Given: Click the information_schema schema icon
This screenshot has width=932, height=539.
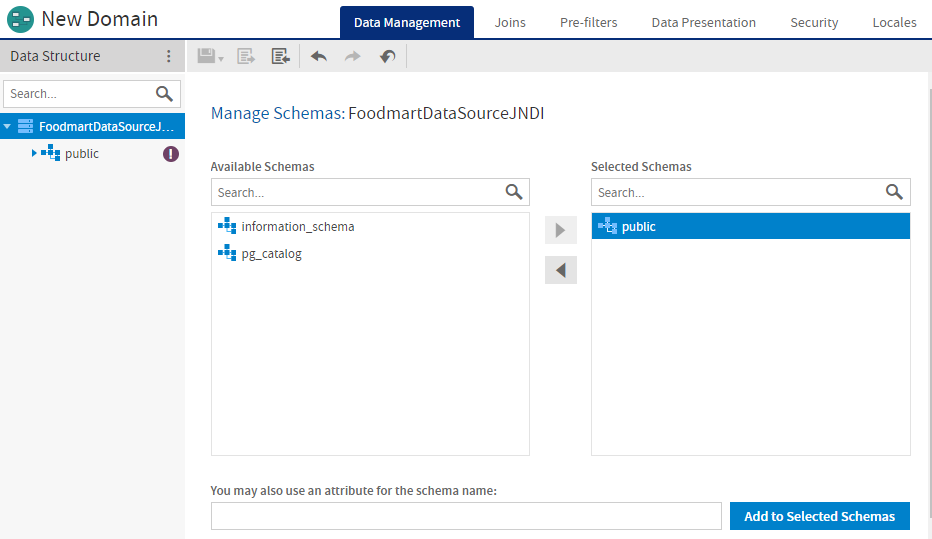Looking at the screenshot, I should pos(227,226).
